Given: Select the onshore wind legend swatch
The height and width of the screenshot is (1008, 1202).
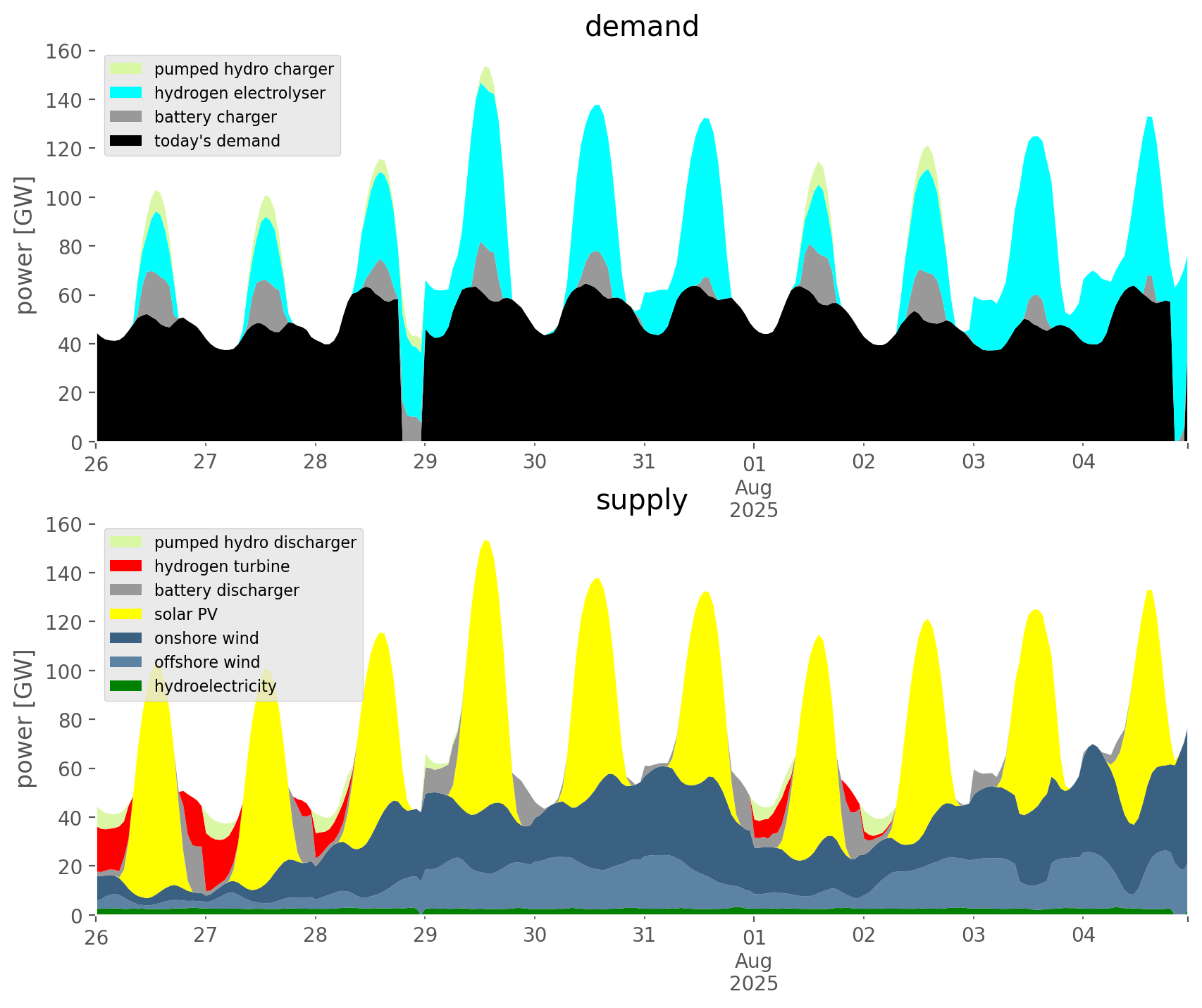Looking at the screenshot, I should 126,638.
